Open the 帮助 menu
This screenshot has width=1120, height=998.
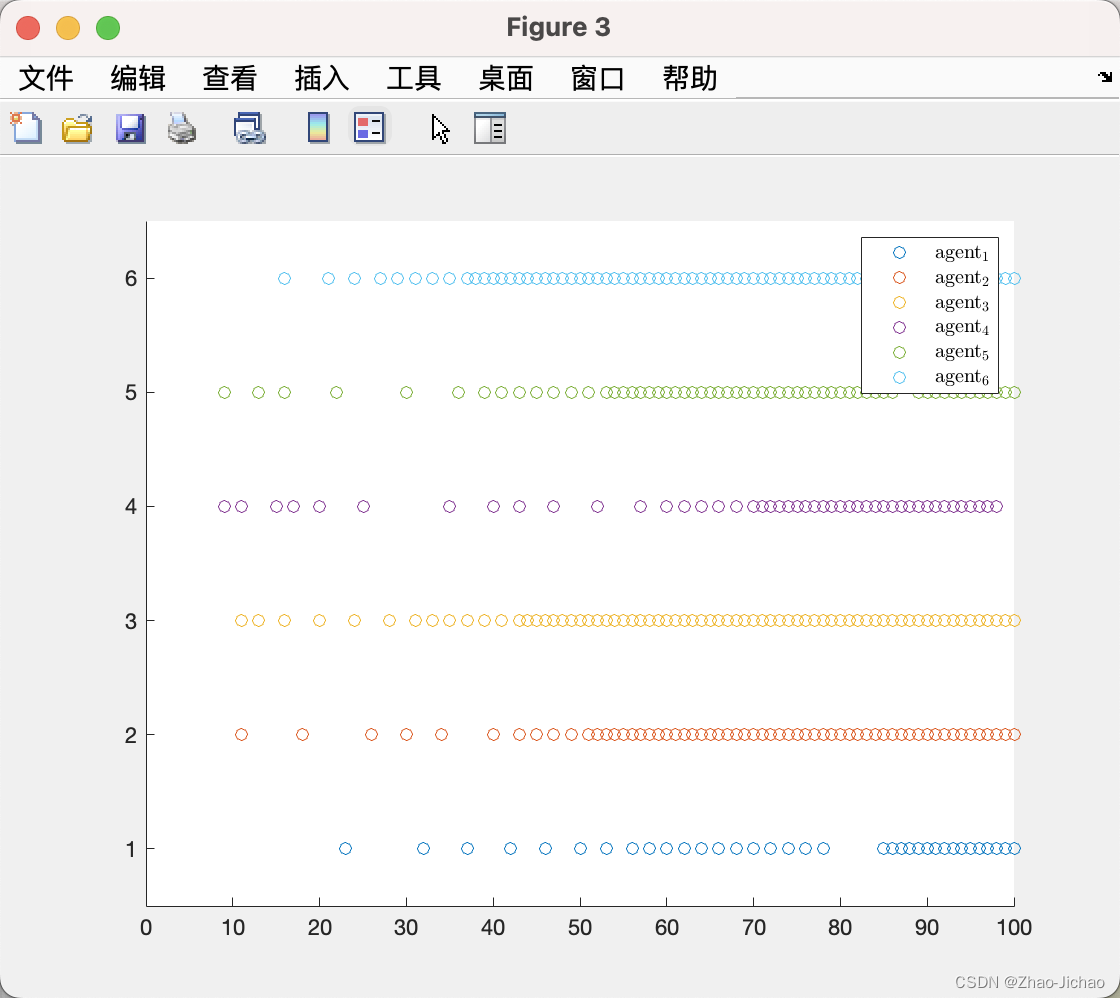coord(690,78)
